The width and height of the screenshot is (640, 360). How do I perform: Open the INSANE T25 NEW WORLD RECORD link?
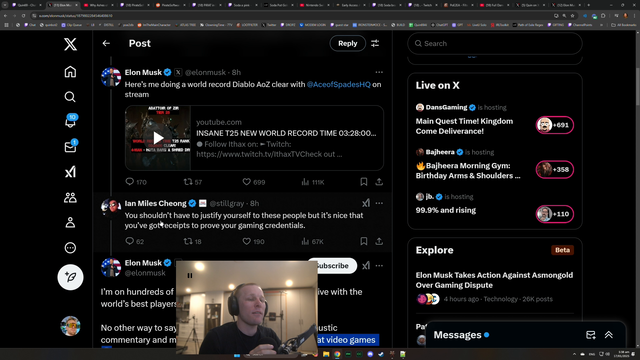pyautogui.click(x=286, y=133)
